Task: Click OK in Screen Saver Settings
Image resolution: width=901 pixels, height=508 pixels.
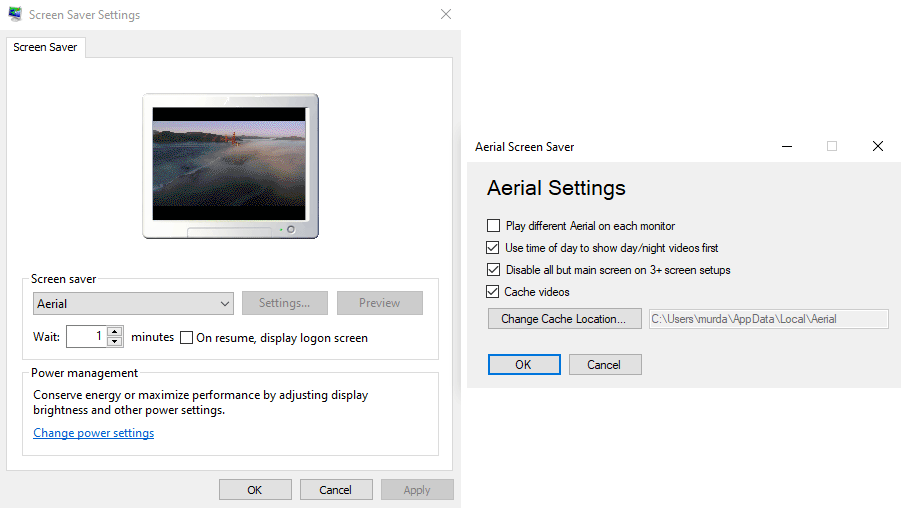Action: (x=255, y=490)
